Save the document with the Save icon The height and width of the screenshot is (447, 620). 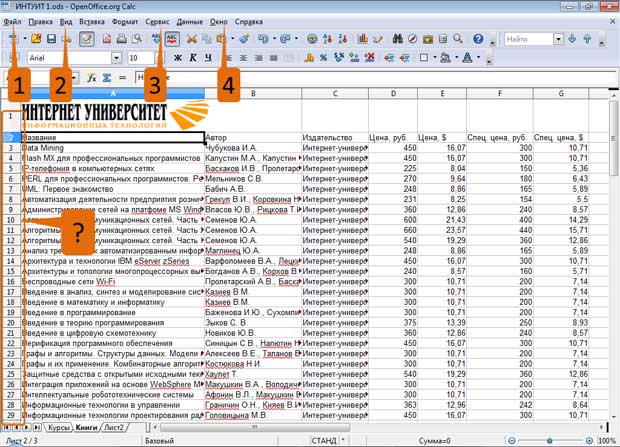(x=51, y=38)
